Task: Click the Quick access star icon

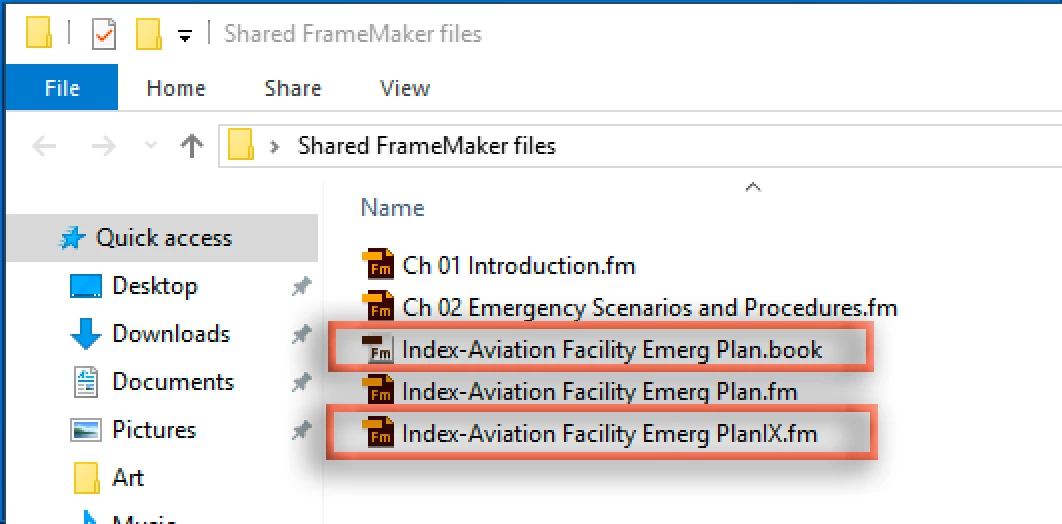Action: 72,238
